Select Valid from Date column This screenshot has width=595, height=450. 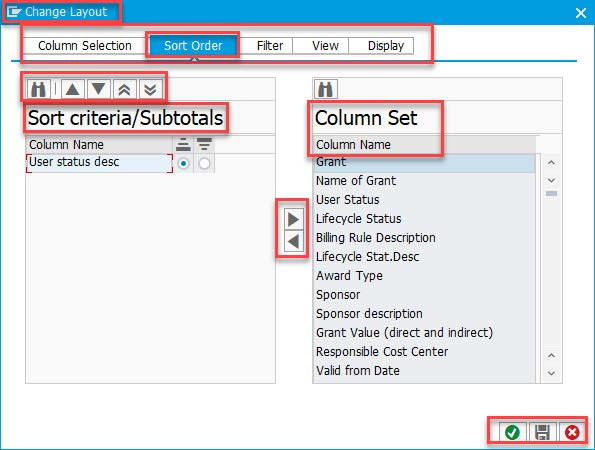pyautogui.click(x=425, y=371)
